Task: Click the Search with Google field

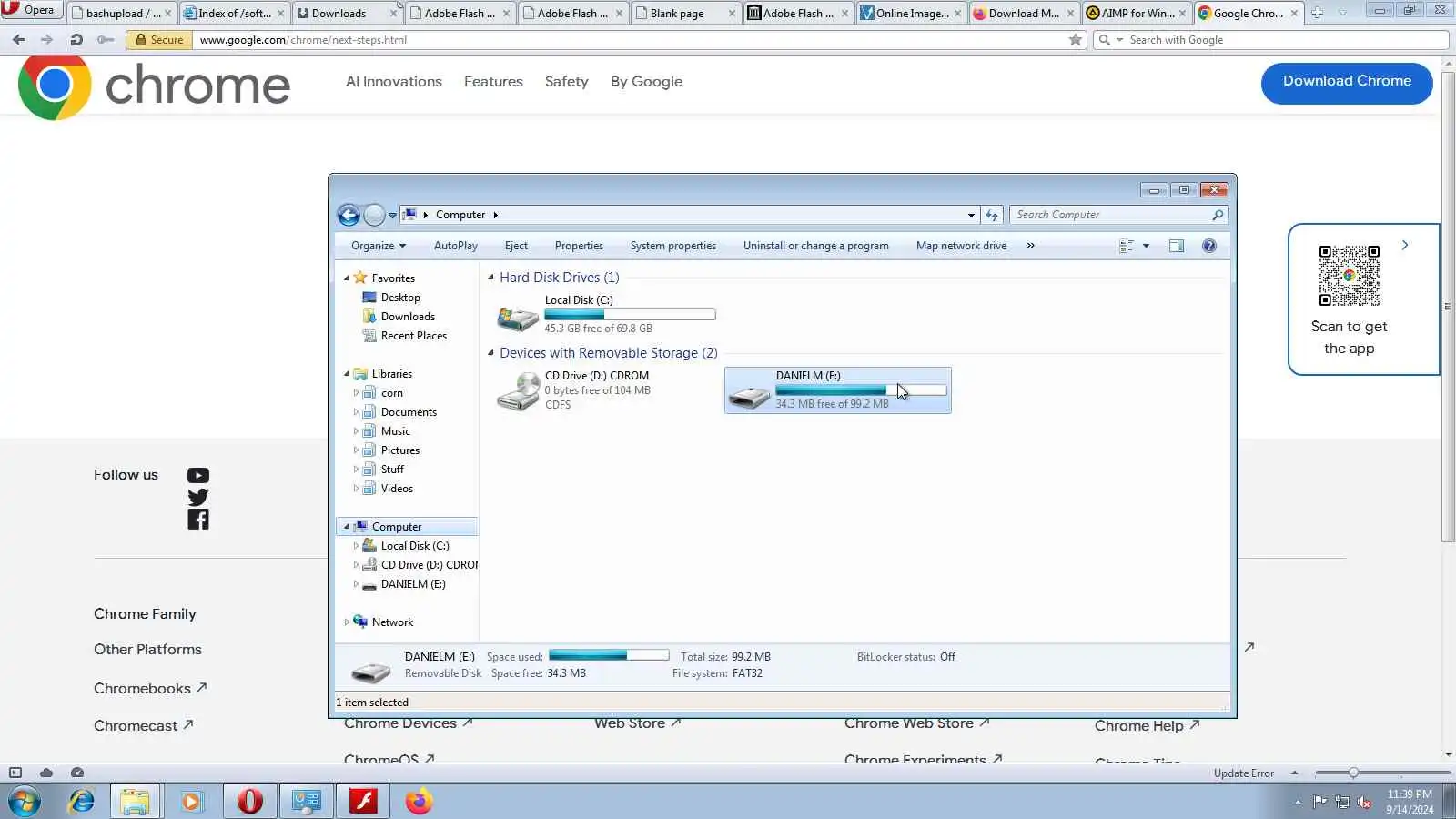Action: [x=1270, y=40]
